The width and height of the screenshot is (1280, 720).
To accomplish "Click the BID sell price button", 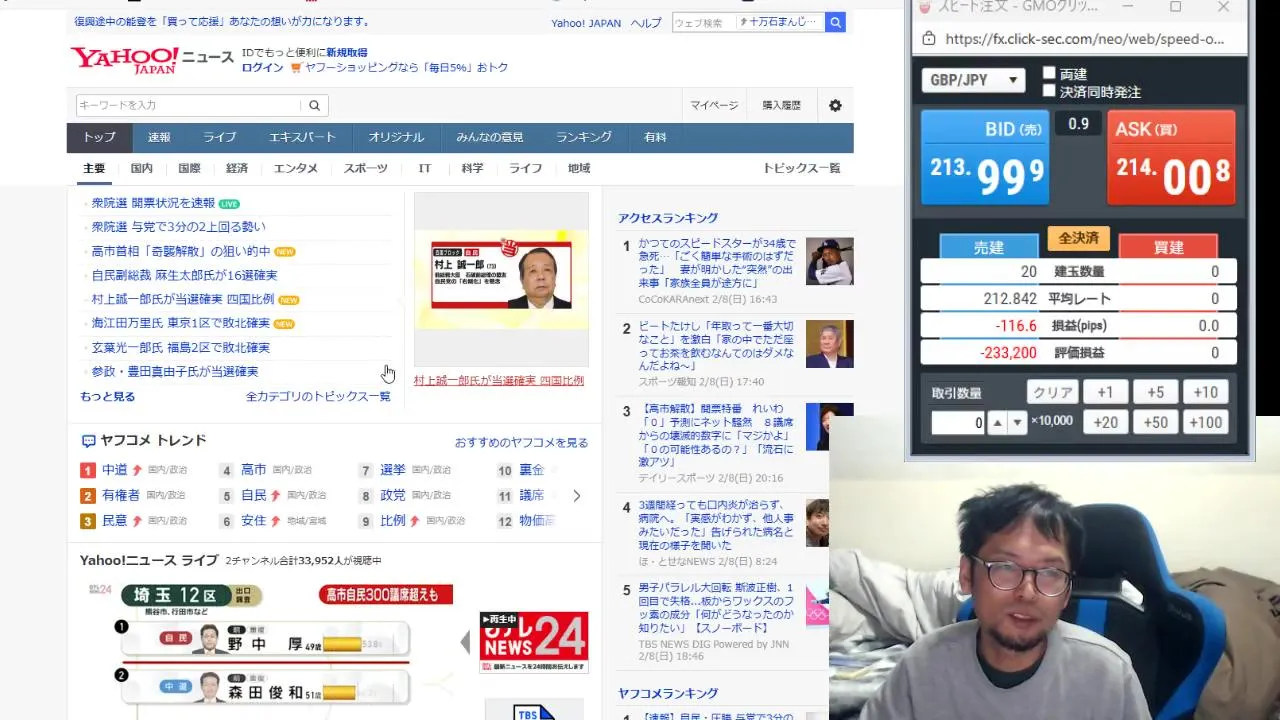I will (987, 157).
